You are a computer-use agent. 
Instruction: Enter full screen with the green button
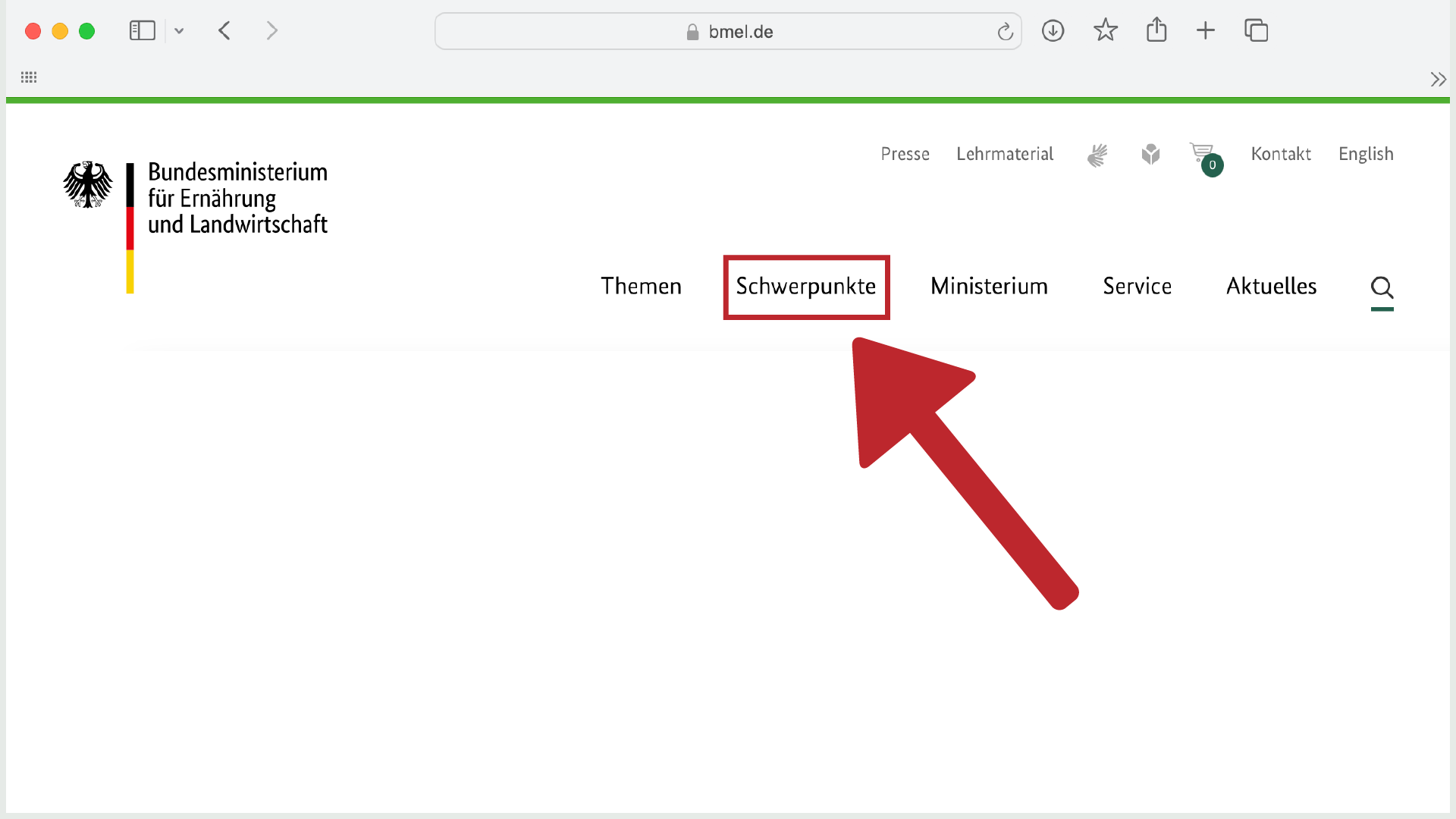pyautogui.click(x=87, y=31)
